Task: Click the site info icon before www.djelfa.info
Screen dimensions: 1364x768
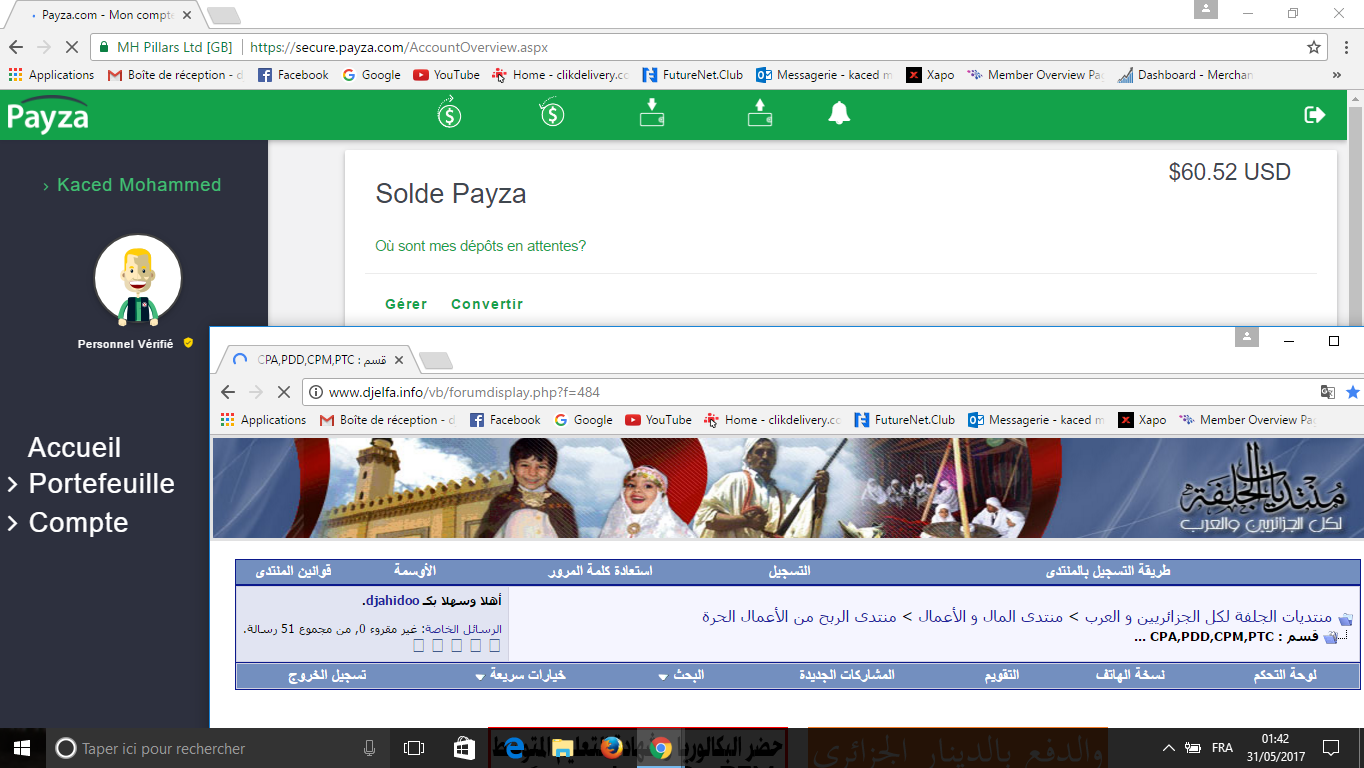Action: (315, 392)
